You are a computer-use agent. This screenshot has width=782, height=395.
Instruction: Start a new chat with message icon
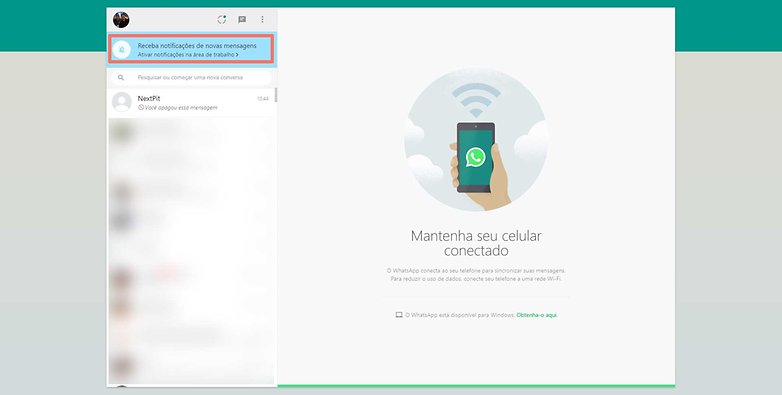(x=242, y=19)
